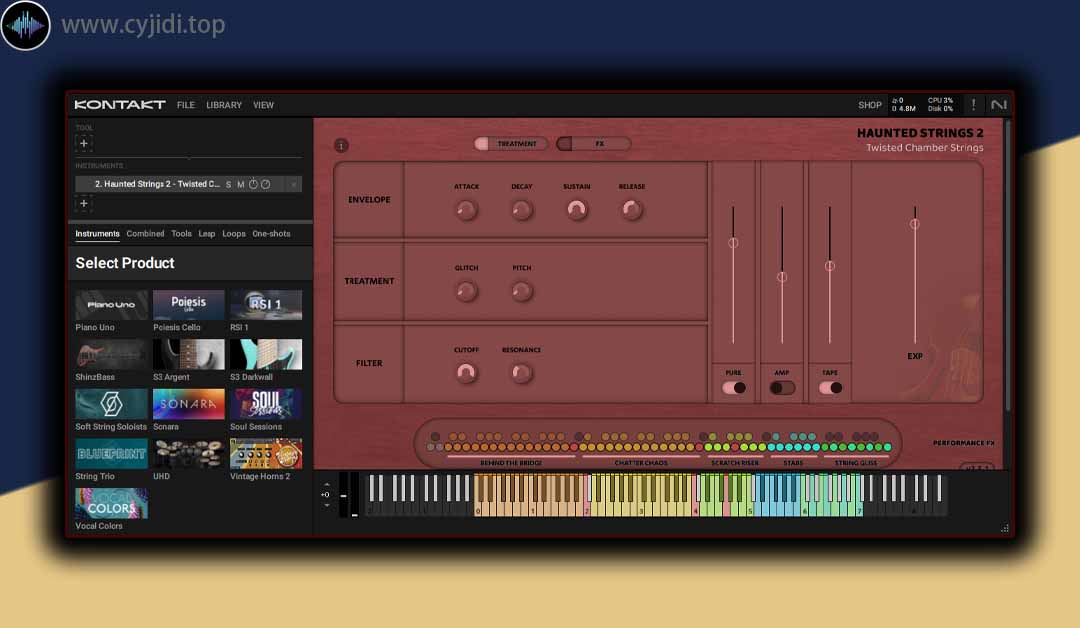Image resolution: width=1080 pixels, height=628 pixels.
Task: Select the S3 Argent product thumbnail
Action: tap(189, 355)
